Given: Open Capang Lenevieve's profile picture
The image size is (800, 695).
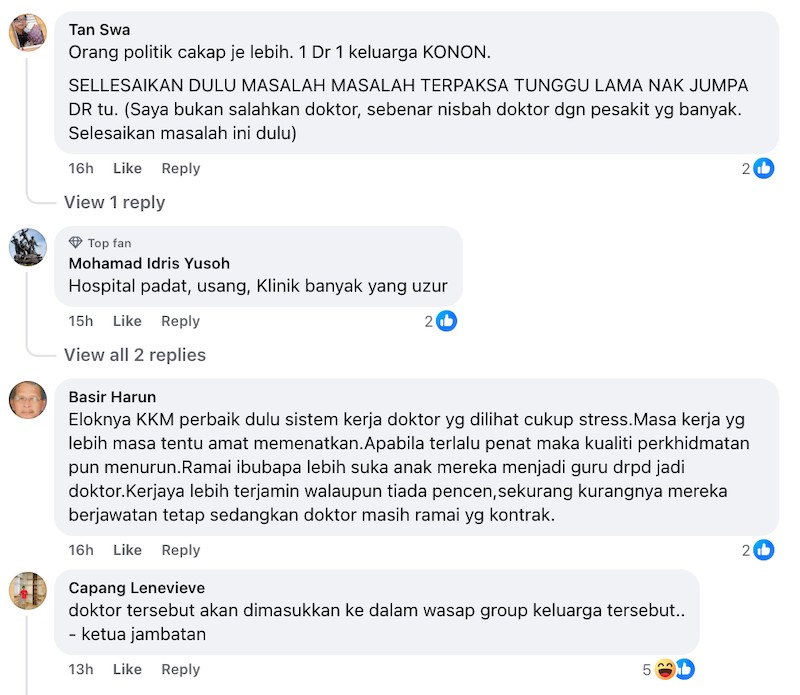Looking at the screenshot, I should coord(28,591).
